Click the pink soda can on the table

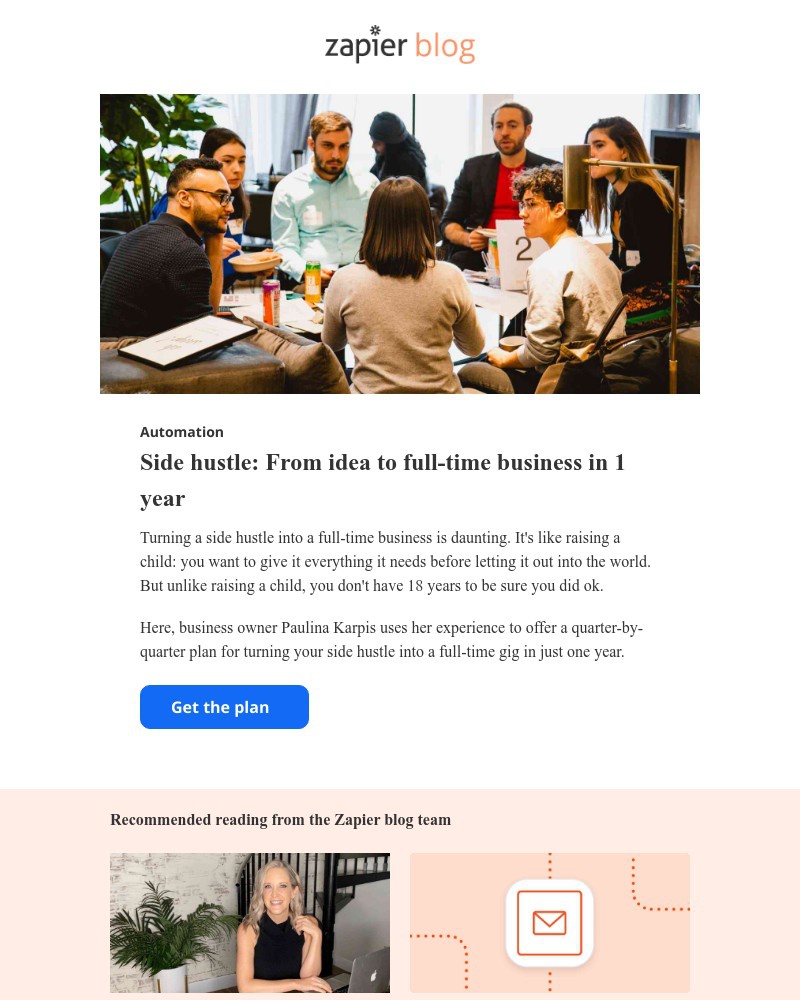(x=271, y=302)
